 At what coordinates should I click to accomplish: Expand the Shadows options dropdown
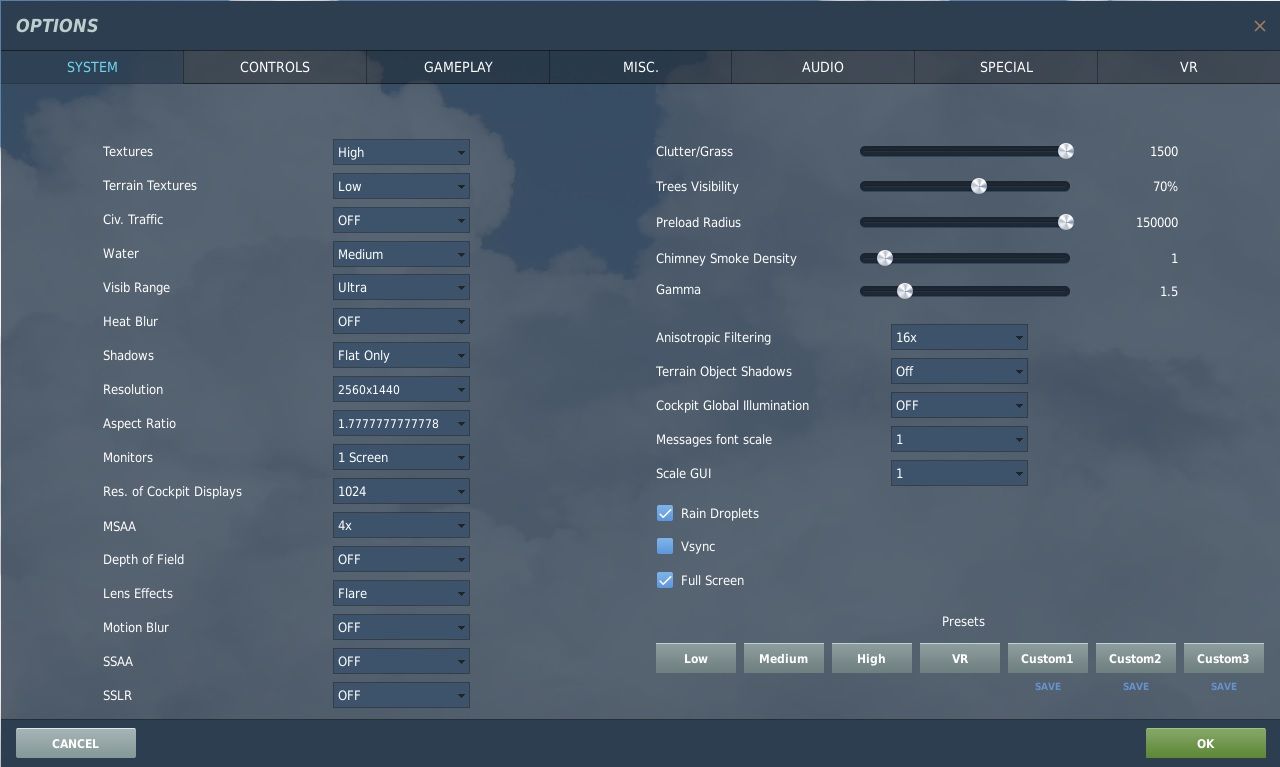(x=400, y=355)
